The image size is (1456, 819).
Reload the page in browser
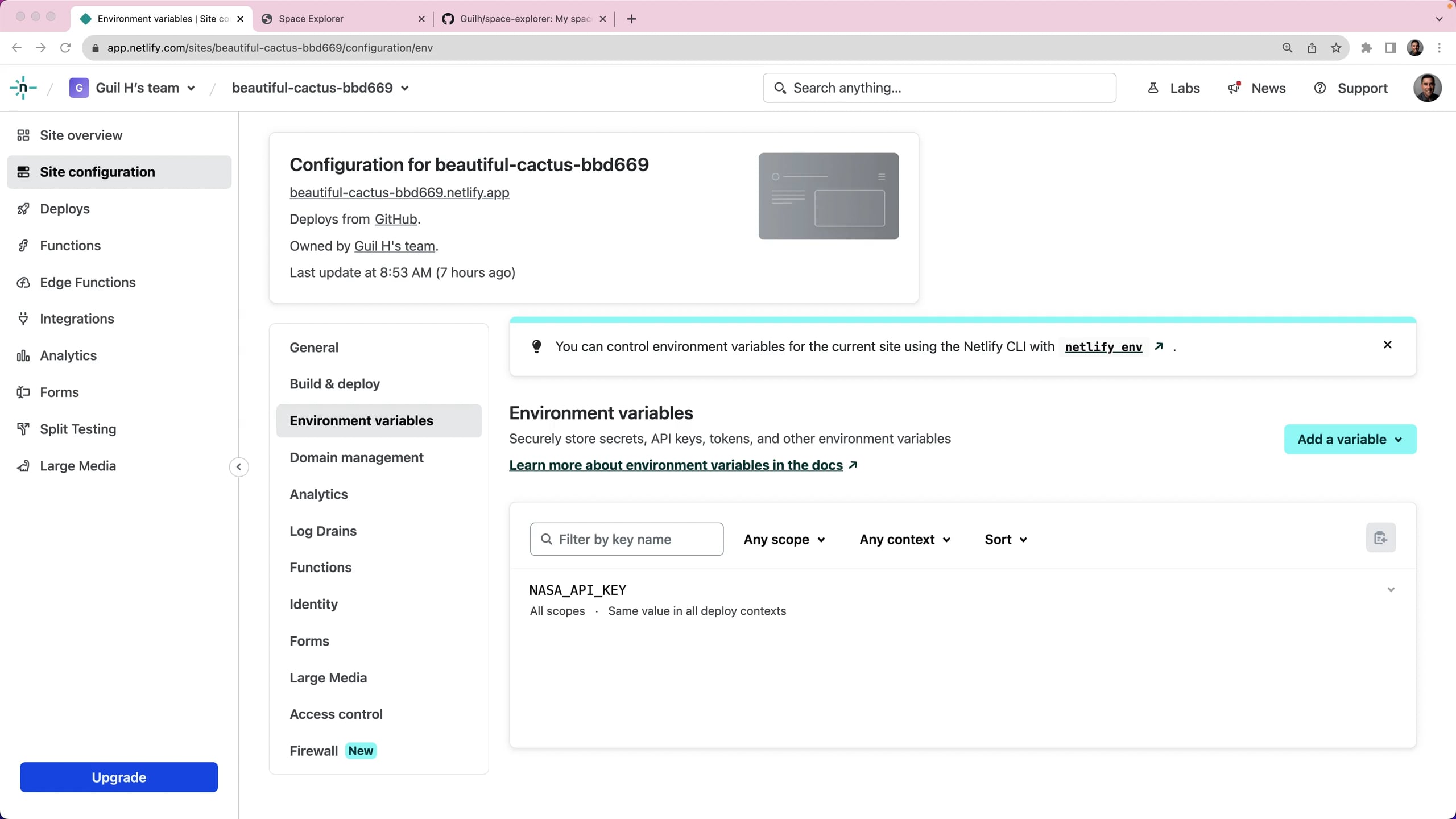(x=65, y=48)
